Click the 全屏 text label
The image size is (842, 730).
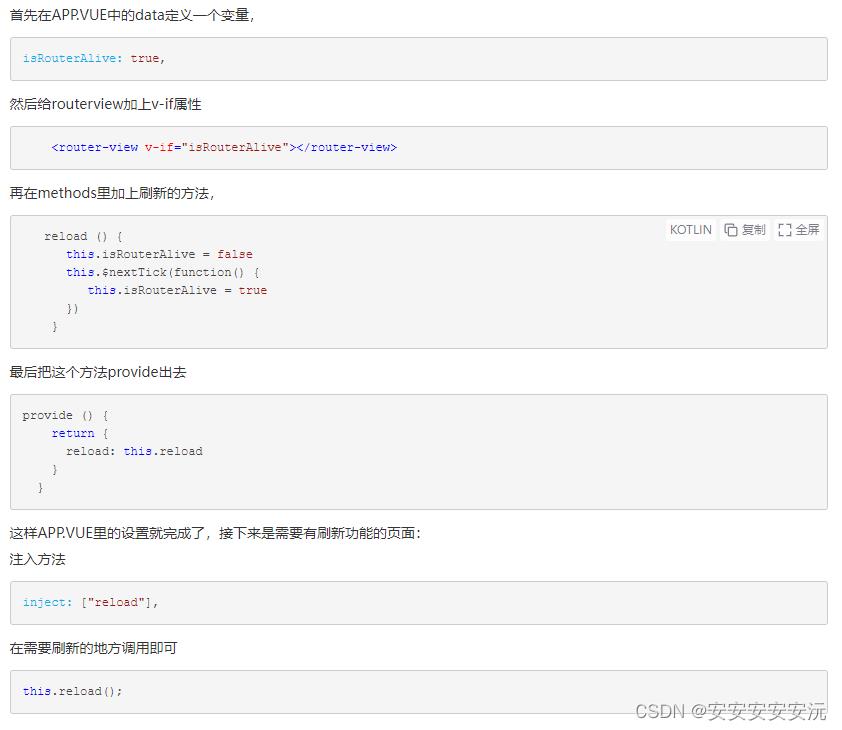pos(807,230)
